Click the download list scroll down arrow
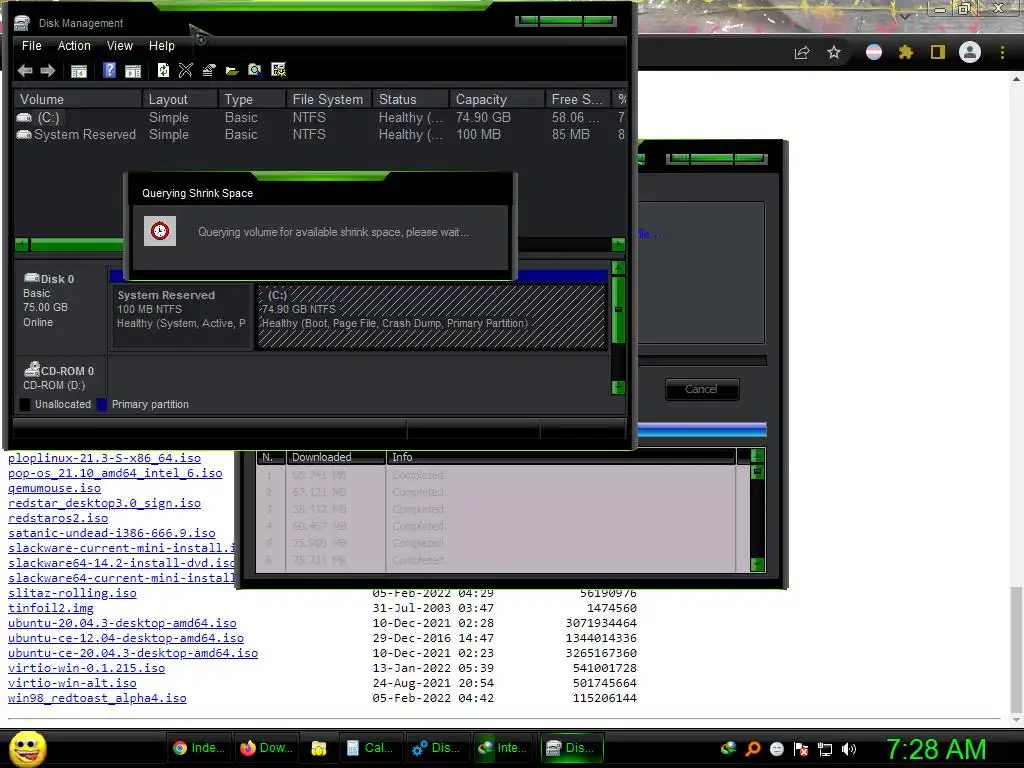 (758, 564)
